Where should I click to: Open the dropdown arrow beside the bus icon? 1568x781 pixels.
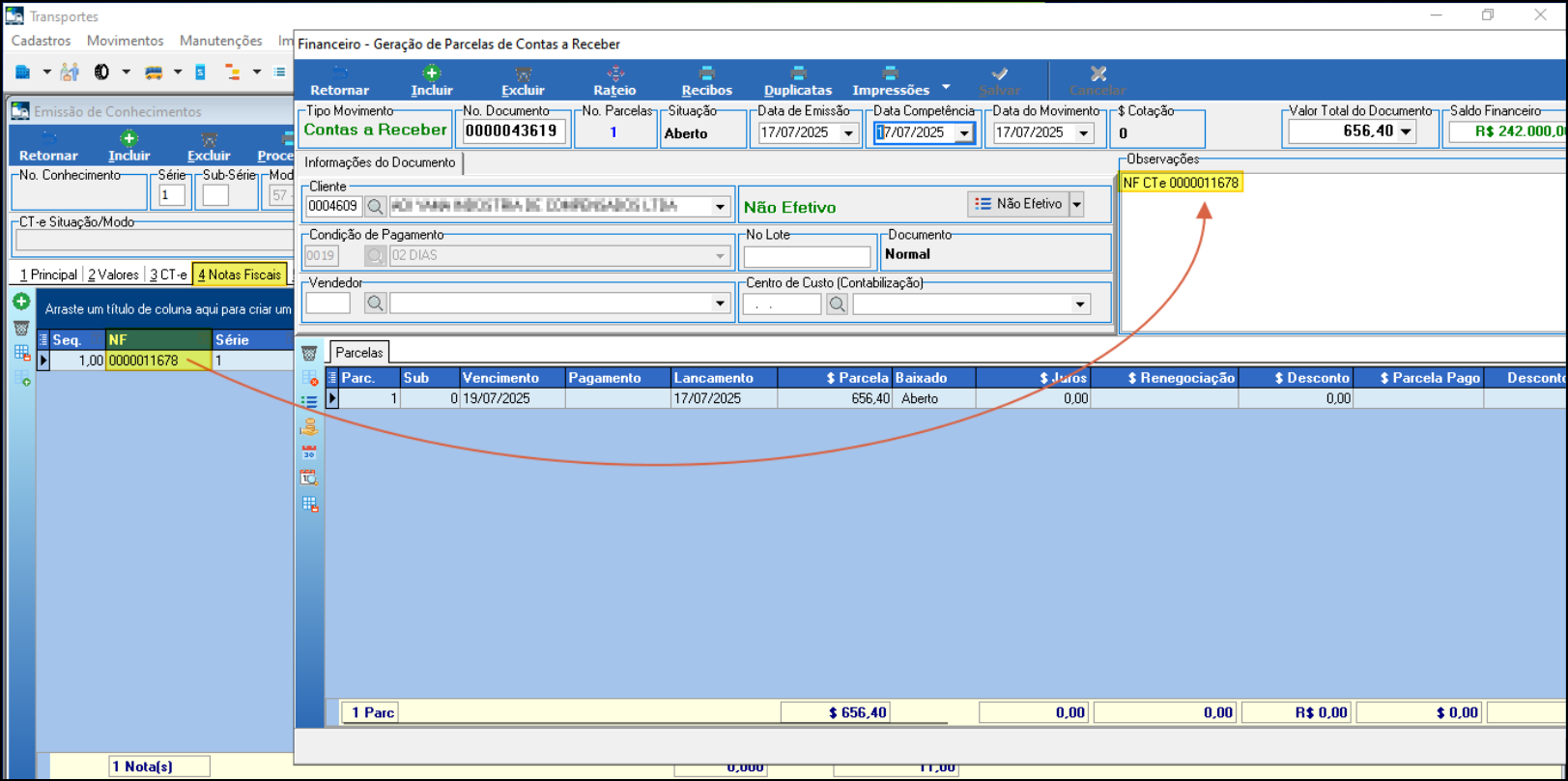pos(177,72)
